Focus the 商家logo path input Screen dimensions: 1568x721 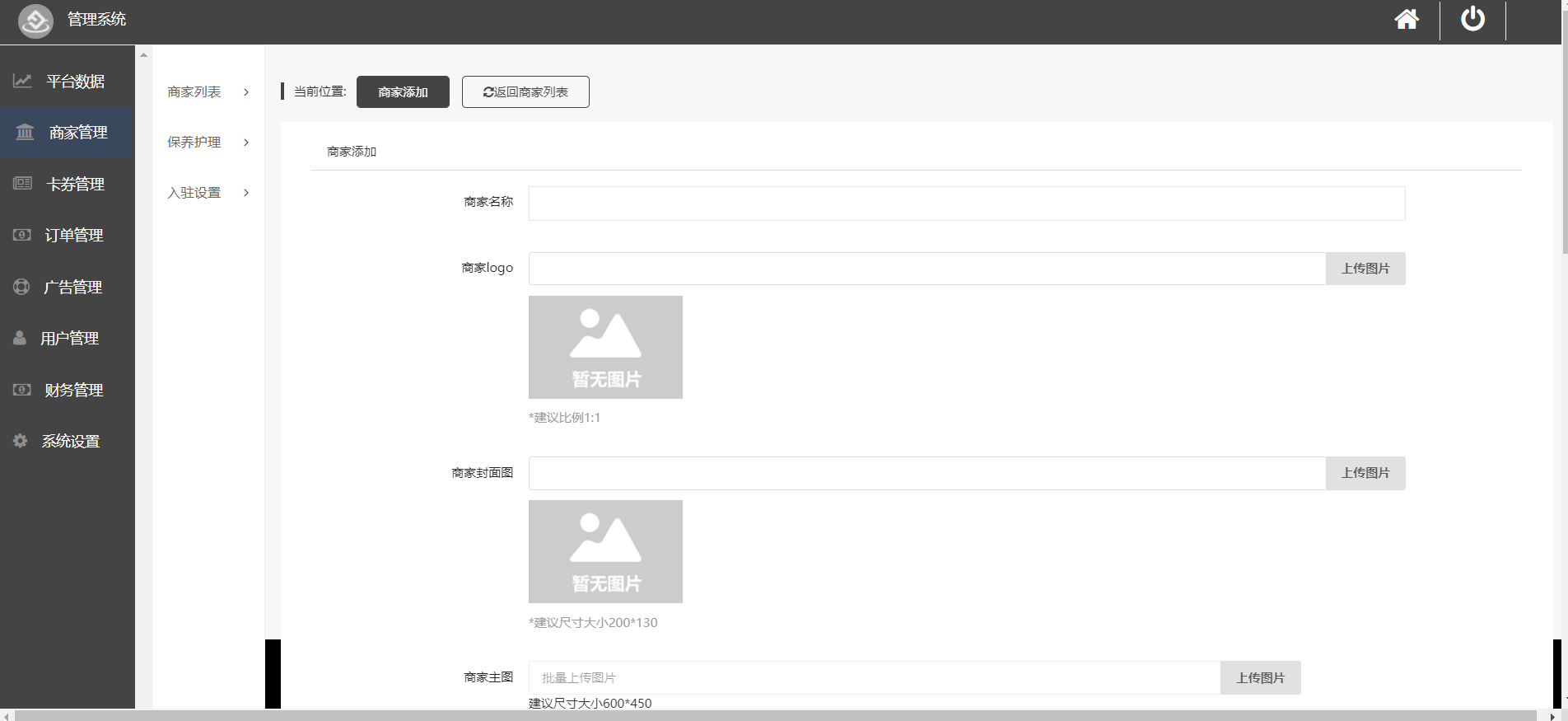[x=927, y=269]
